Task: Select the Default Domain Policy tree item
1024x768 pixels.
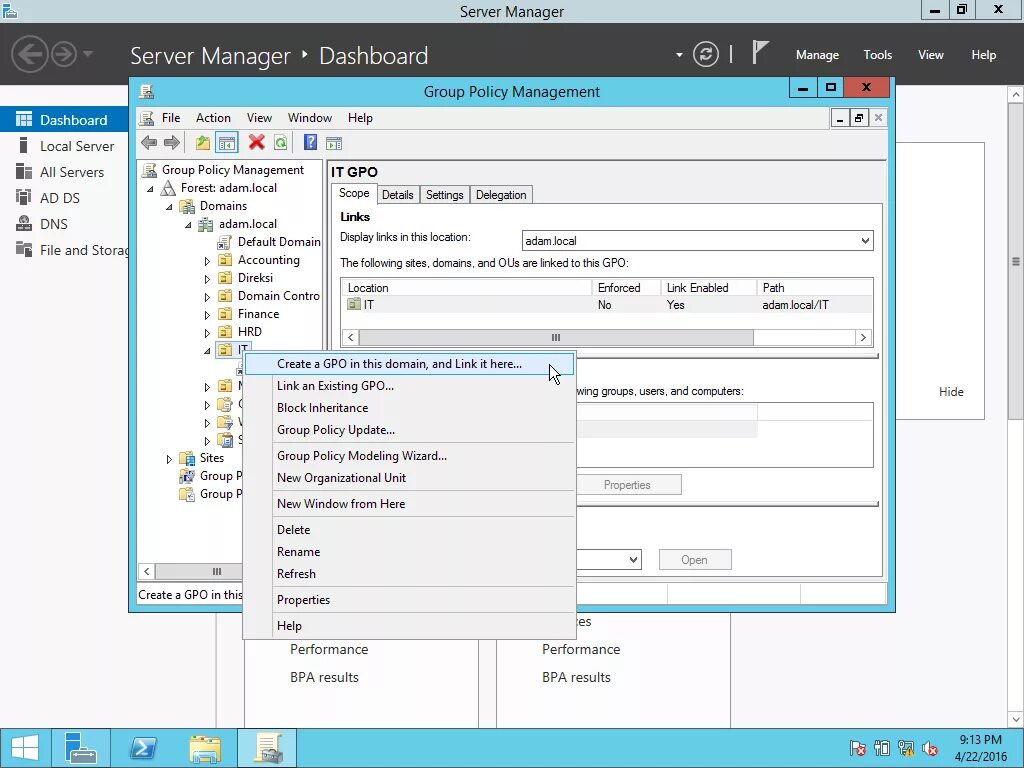Action: coord(270,242)
